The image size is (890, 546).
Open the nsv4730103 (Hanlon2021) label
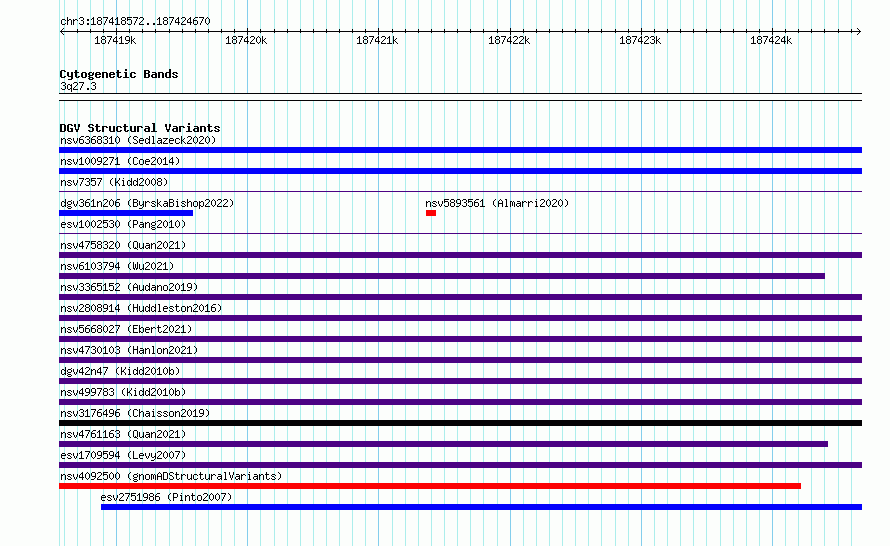tap(129, 350)
